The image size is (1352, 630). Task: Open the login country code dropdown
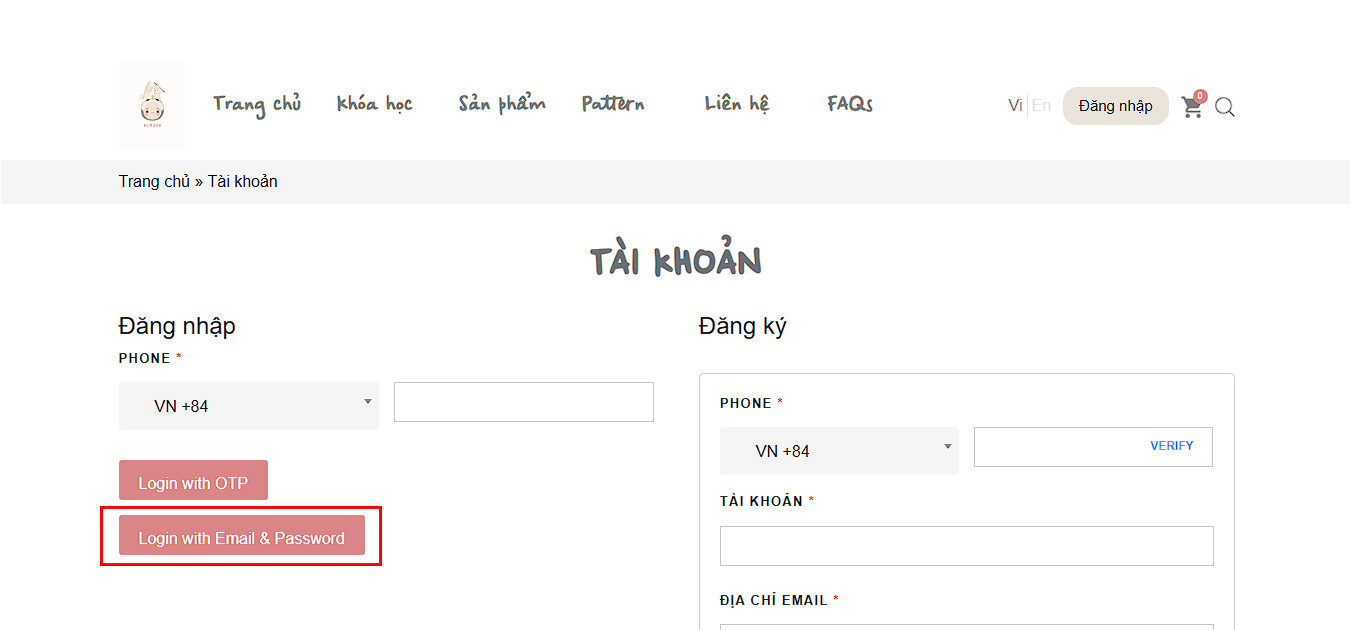(x=248, y=406)
